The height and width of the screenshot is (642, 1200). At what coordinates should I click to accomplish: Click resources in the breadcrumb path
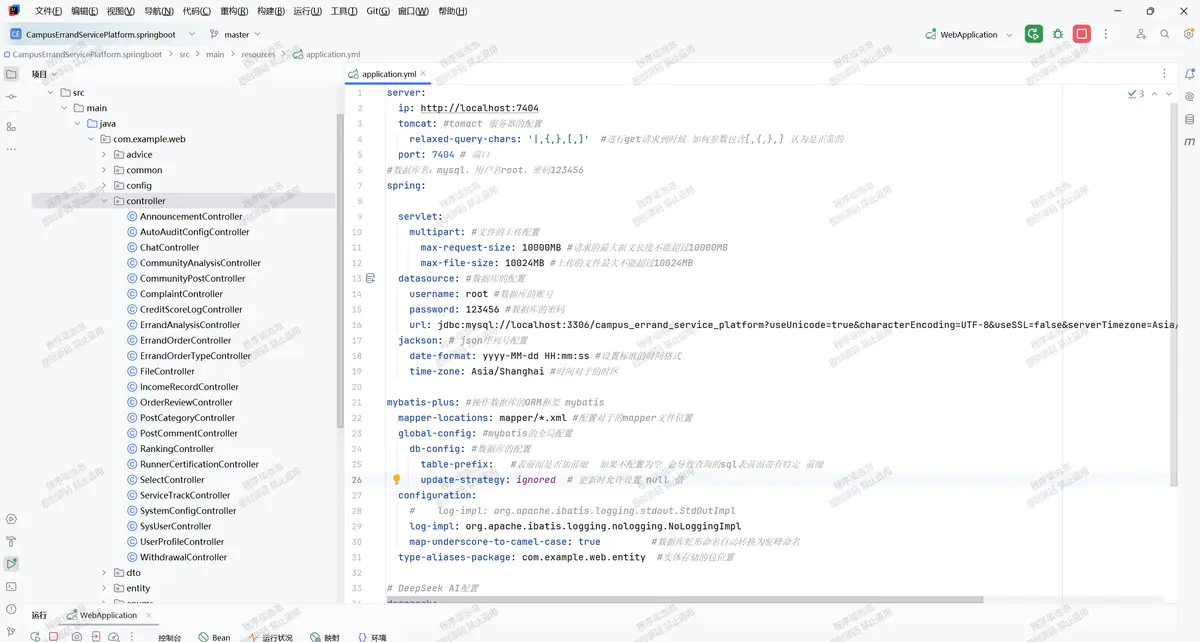coord(258,55)
